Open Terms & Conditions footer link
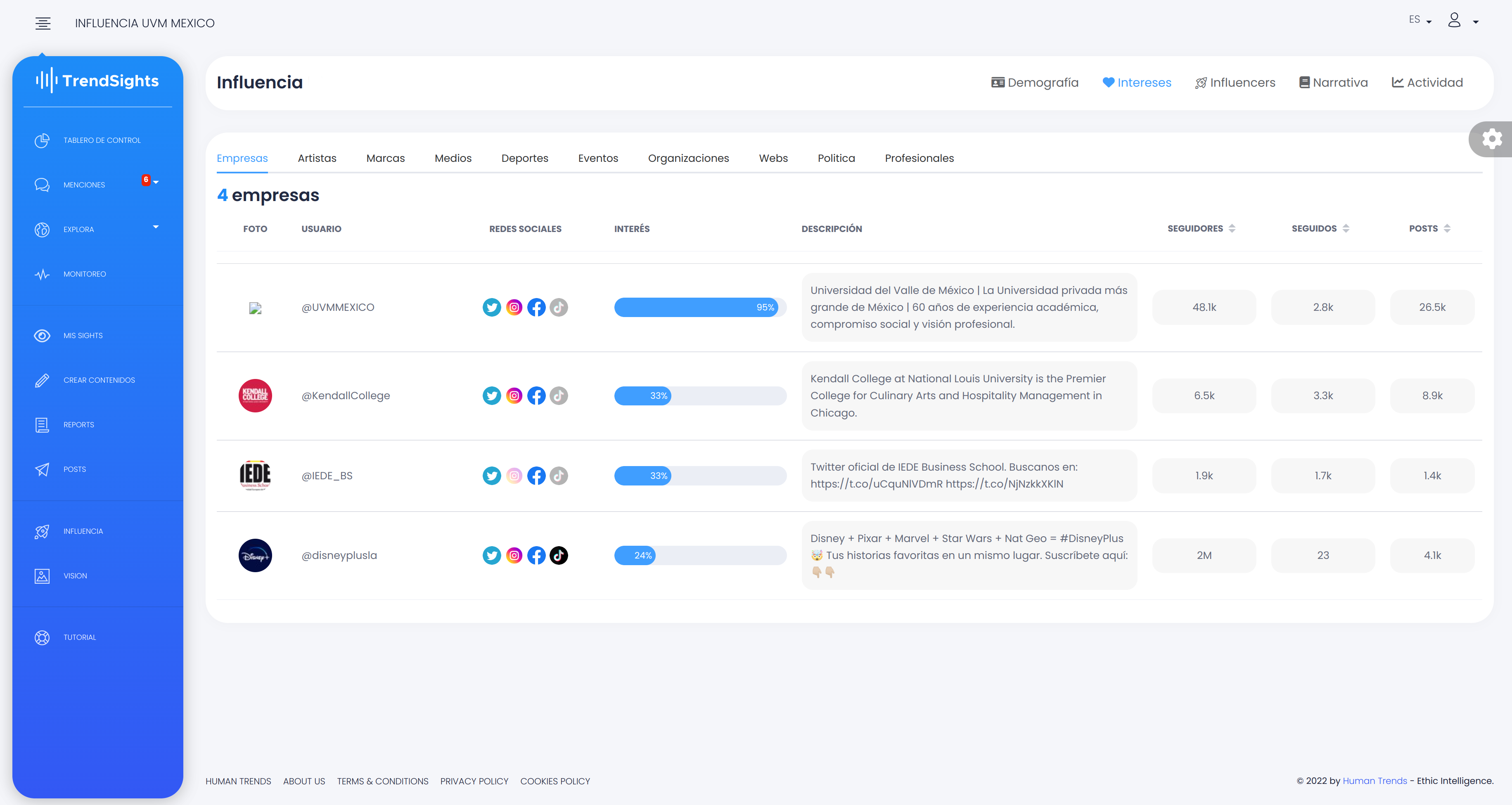 383,781
